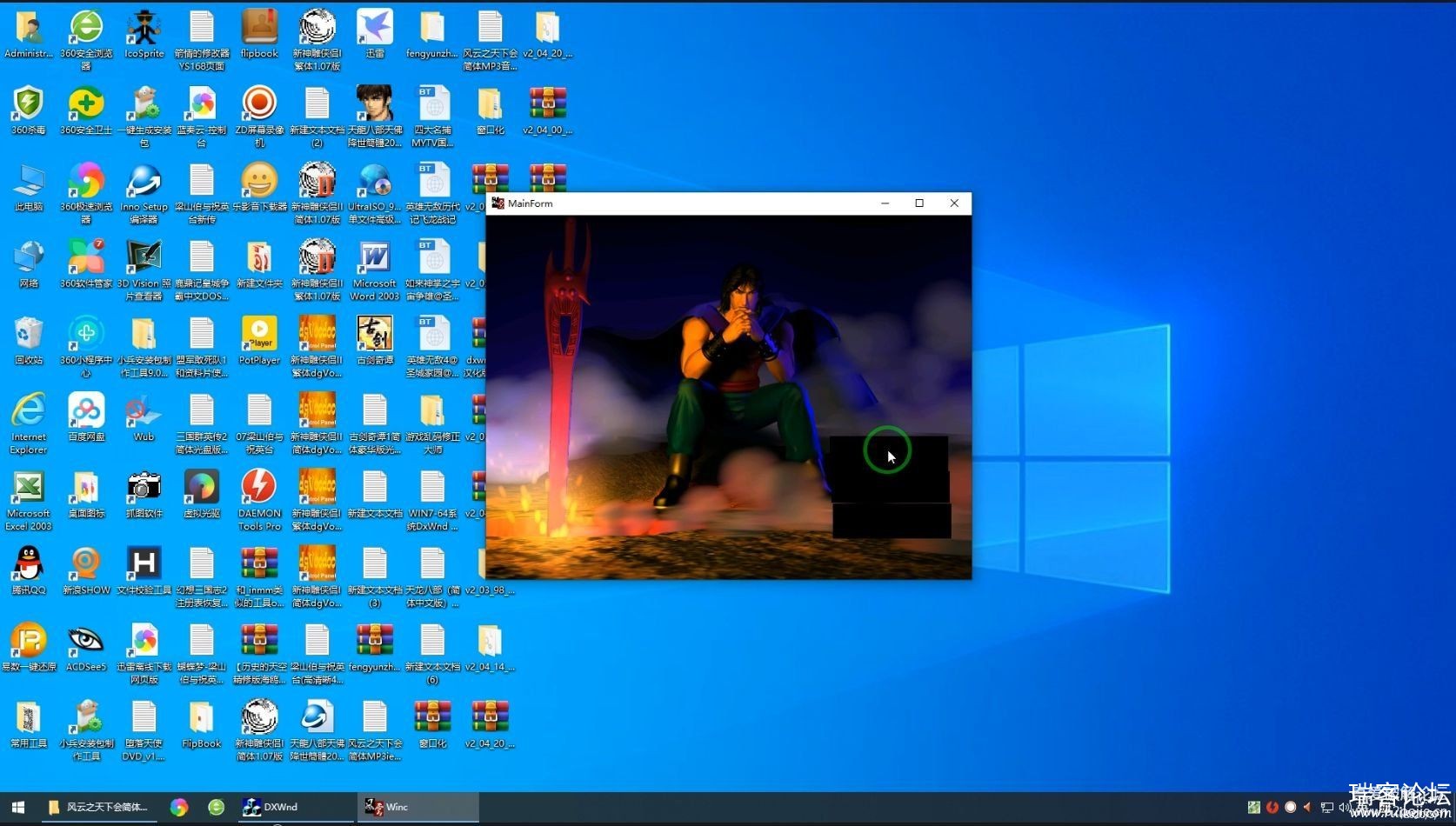Launch PotPlayer shortcut
Viewport: 1456px width, 826px height.
point(259,341)
